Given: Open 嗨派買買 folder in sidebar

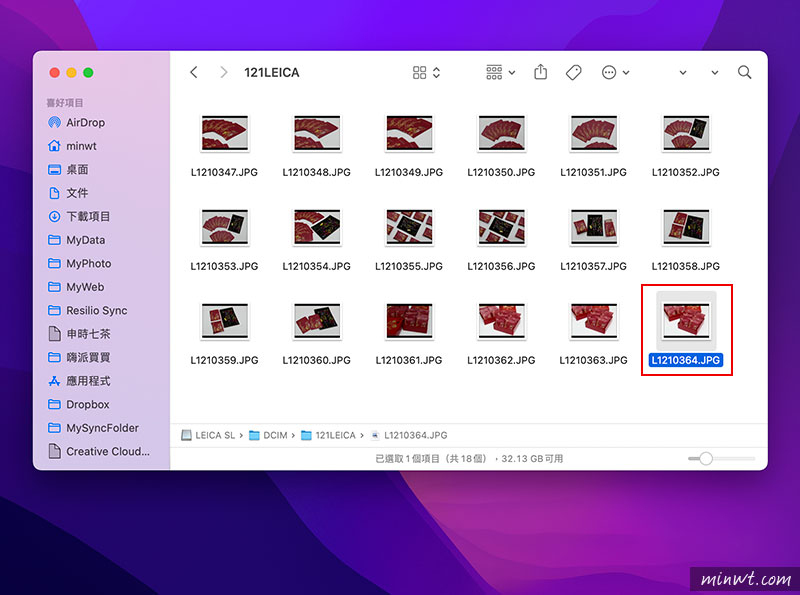Looking at the screenshot, I should (x=79, y=357).
